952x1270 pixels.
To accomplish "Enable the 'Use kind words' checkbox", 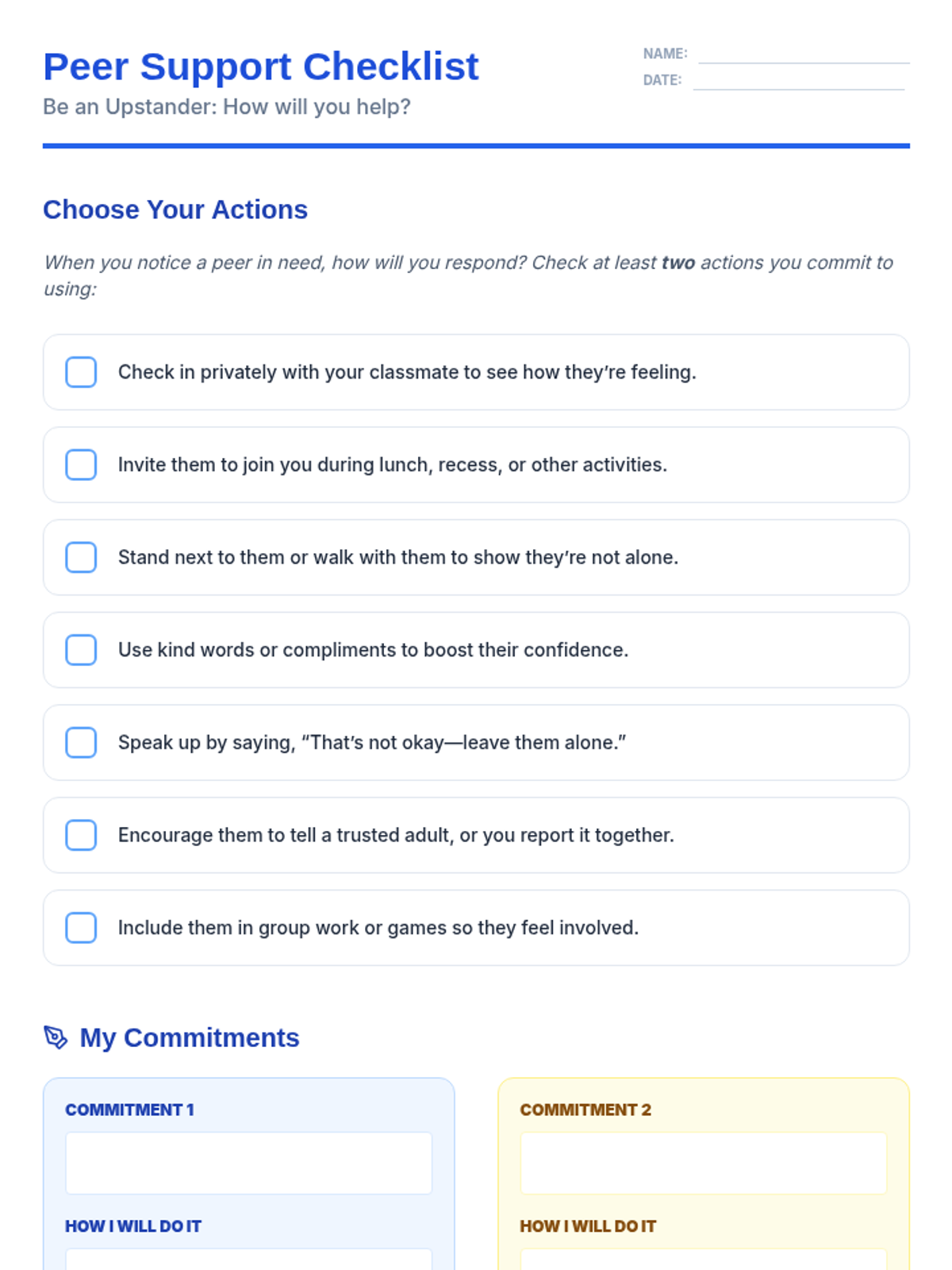I will point(81,650).
